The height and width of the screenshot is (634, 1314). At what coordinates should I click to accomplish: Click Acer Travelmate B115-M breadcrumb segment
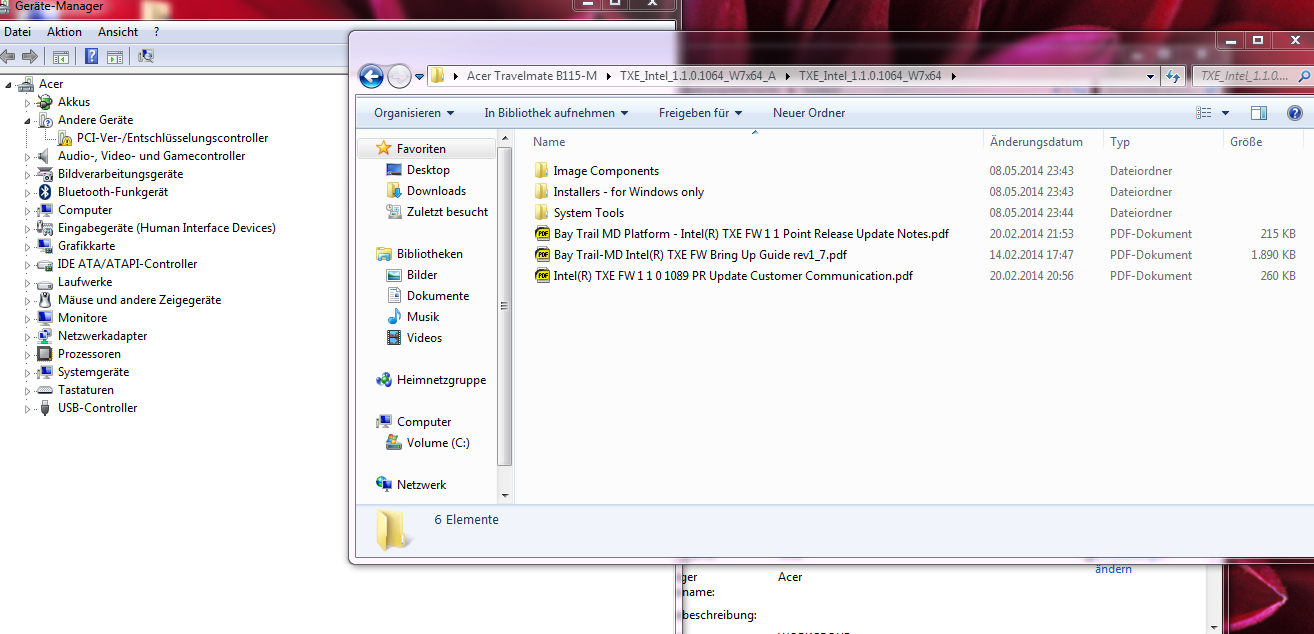(x=531, y=76)
